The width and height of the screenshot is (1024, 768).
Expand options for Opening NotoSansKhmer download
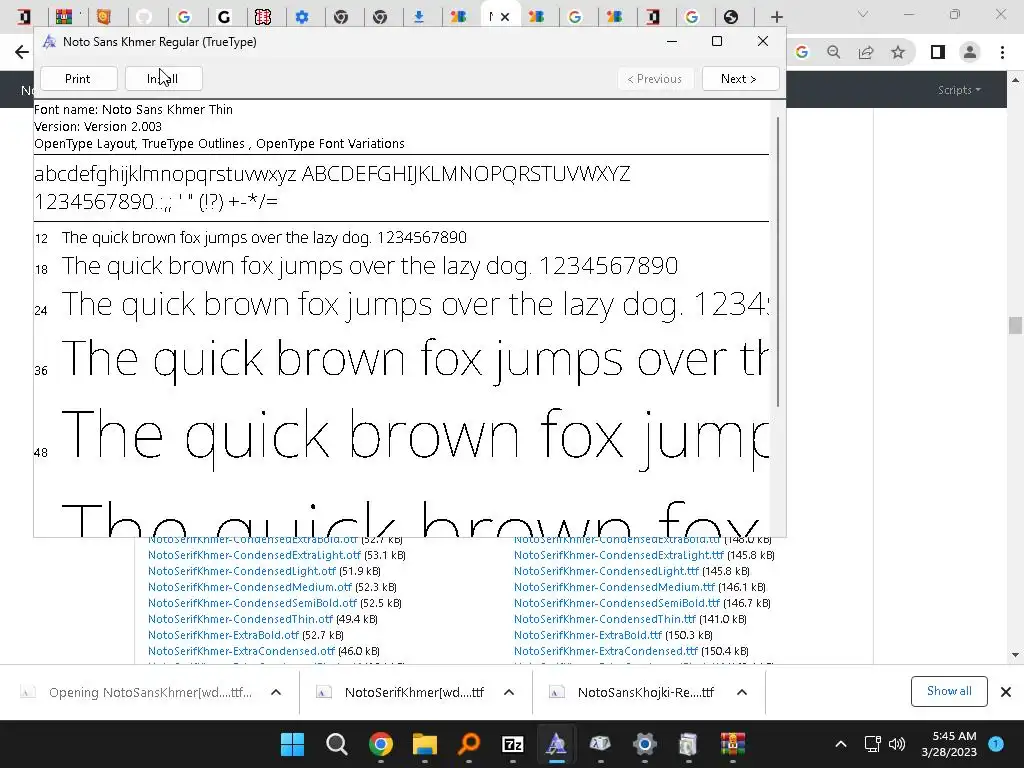click(276, 692)
